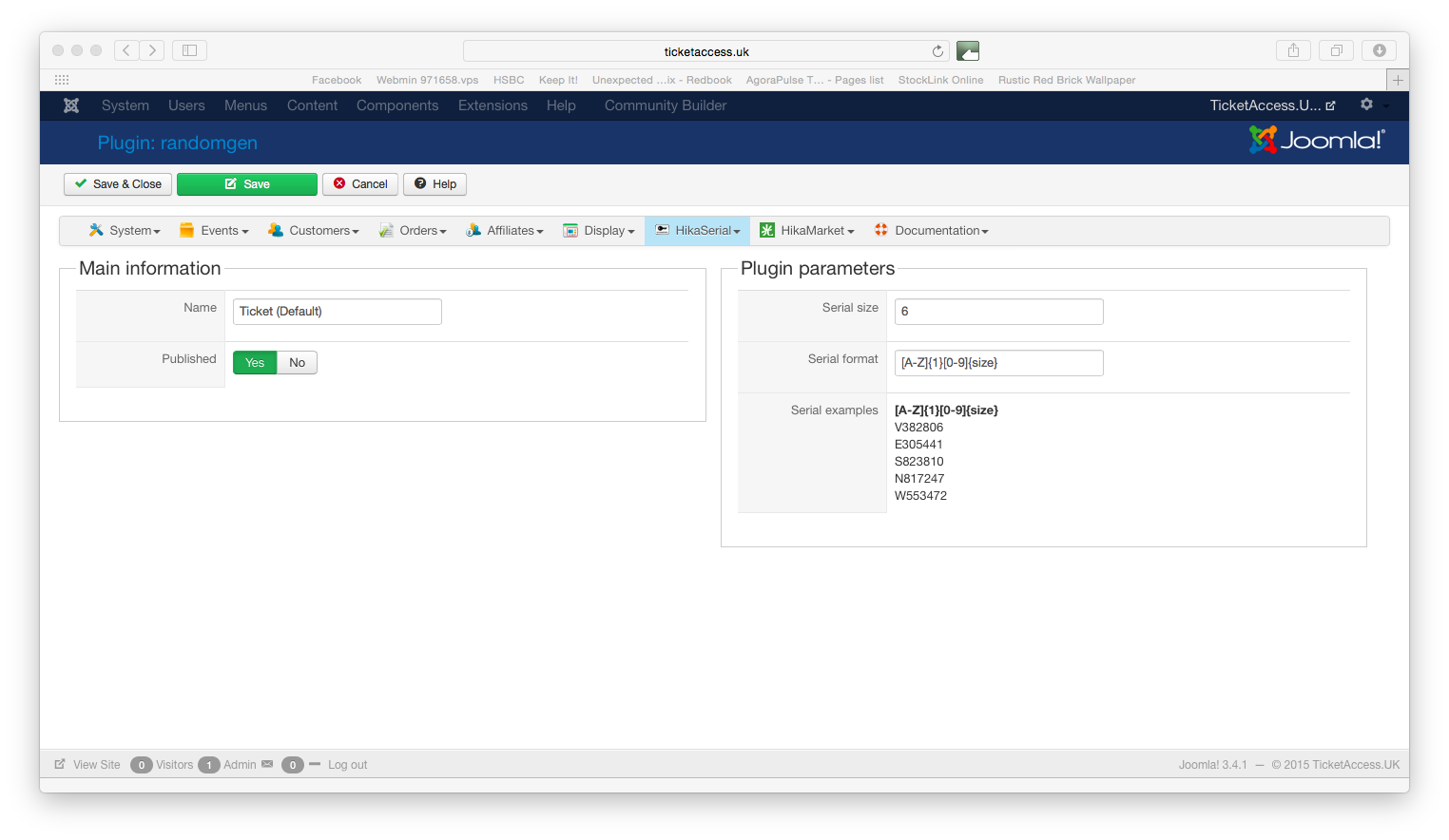Click the Log out dash icon

(315, 764)
